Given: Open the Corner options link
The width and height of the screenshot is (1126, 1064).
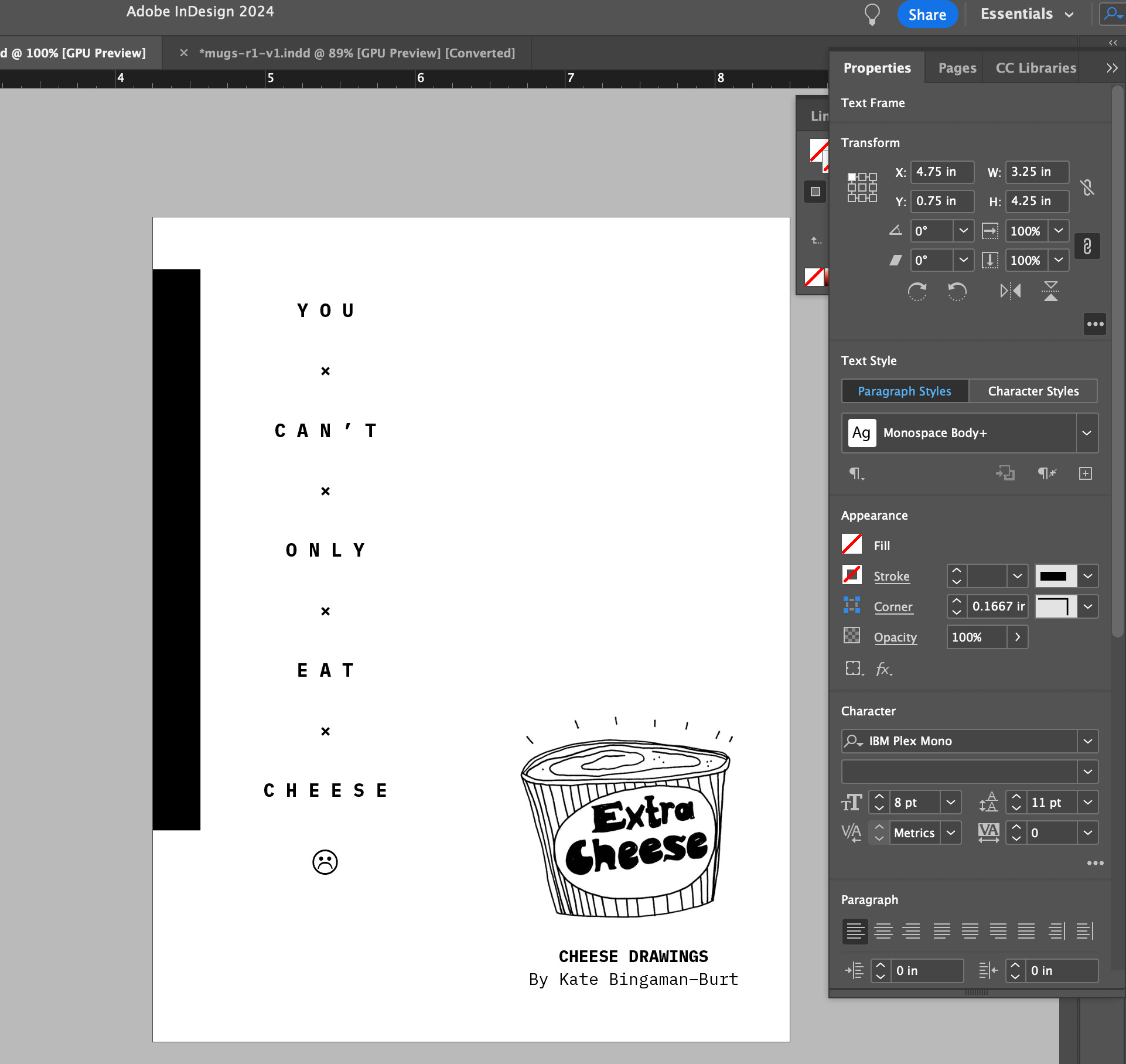Looking at the screenshot, I should 893,607.
